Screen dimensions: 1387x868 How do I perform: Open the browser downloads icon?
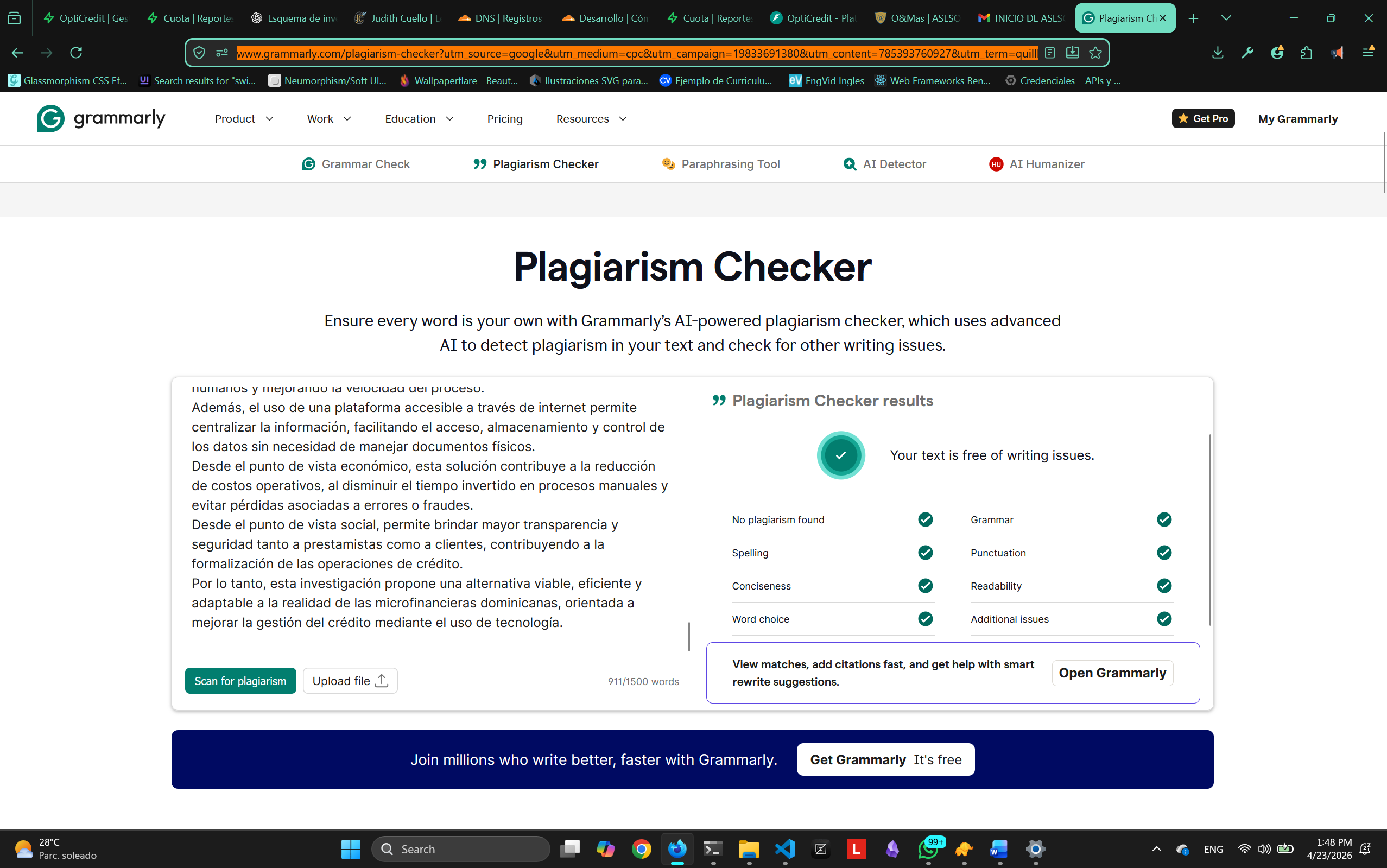click(x=1218, y=53)
